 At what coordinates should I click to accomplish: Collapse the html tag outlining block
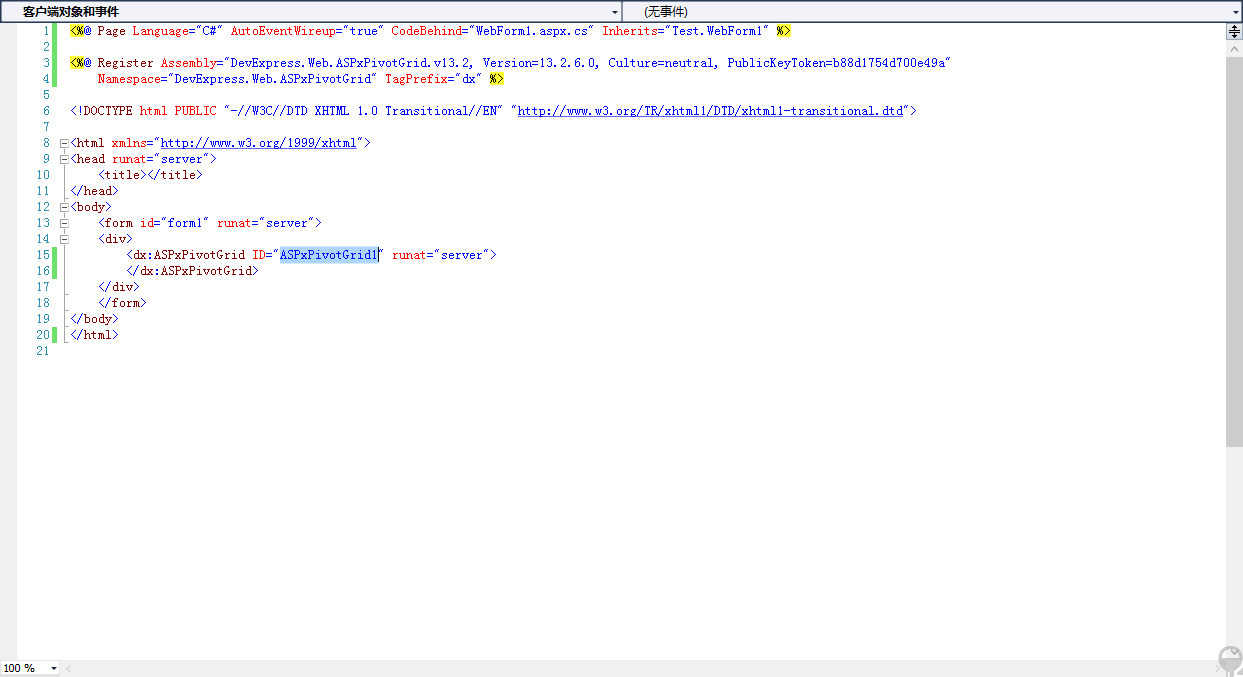click(64, 143)
